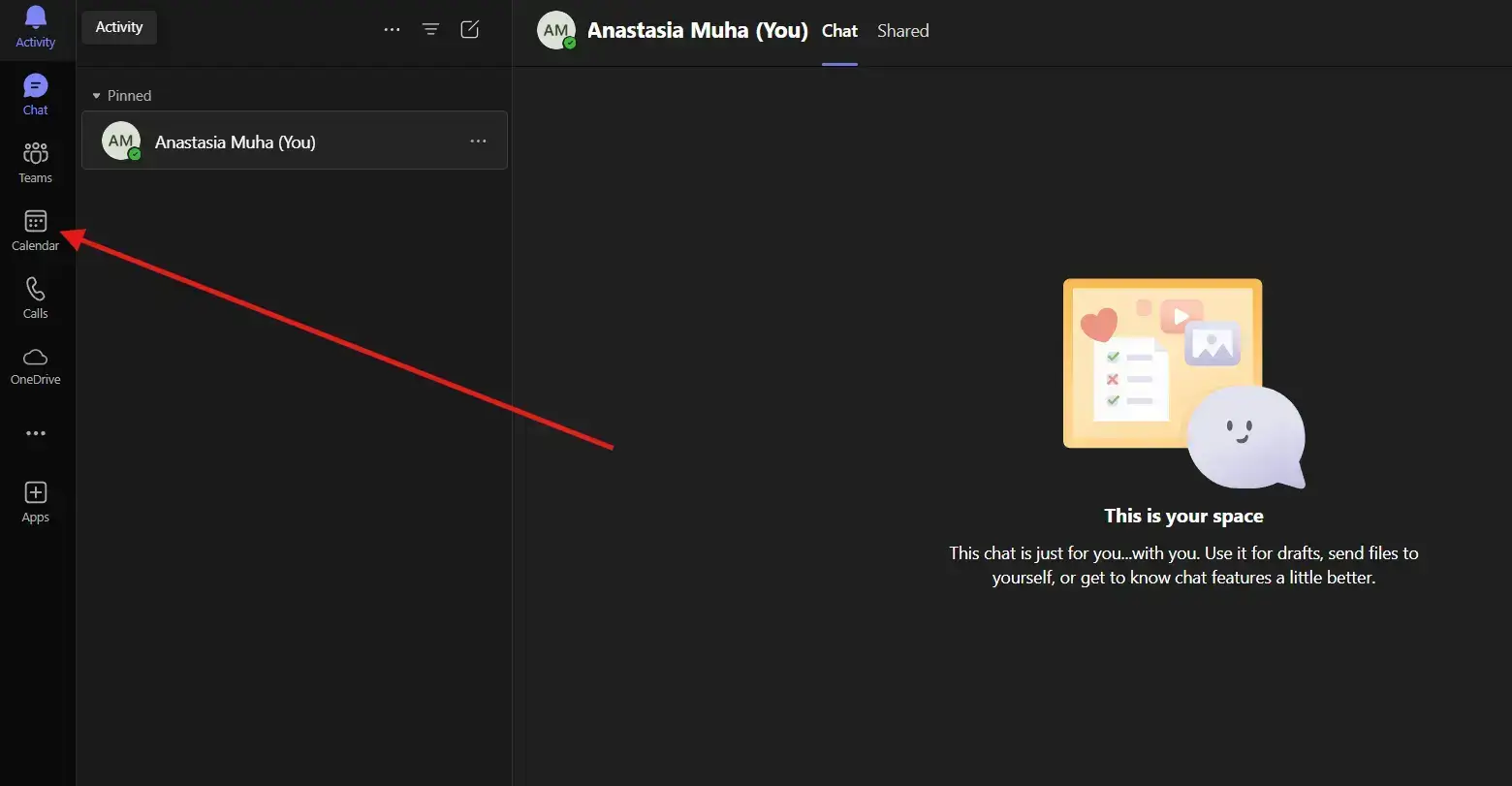Viewport: 1512px width, 786px height.
Task: Click the AM avatar in pinned chat
Action: (x=121, y=141)
